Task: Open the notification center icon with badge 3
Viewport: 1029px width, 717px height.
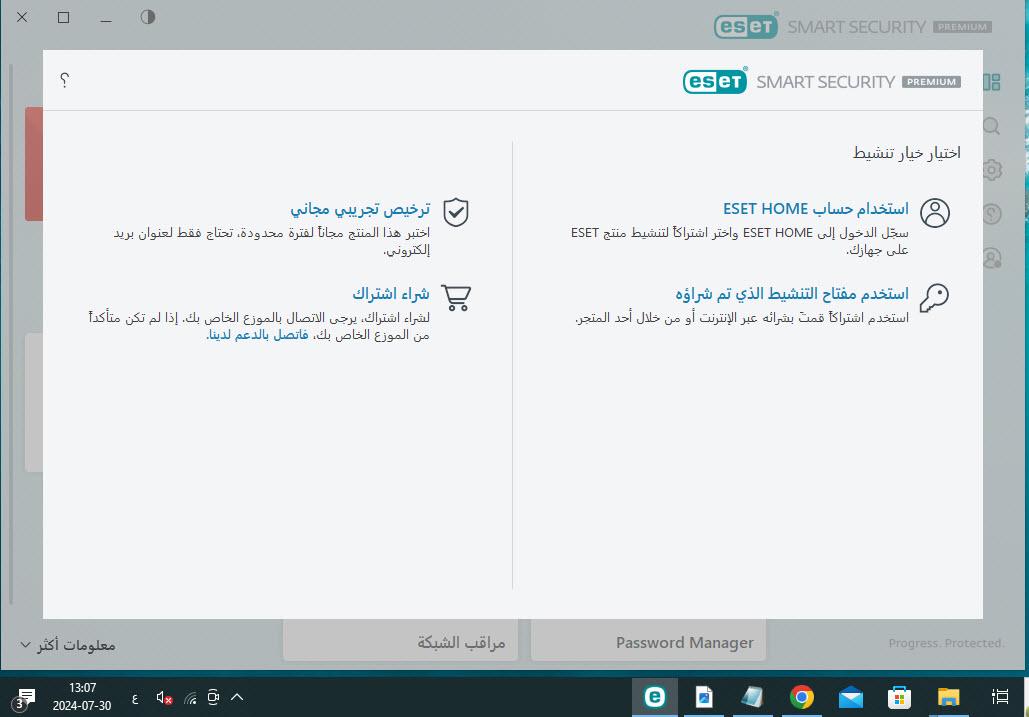Action: [25, 698]
